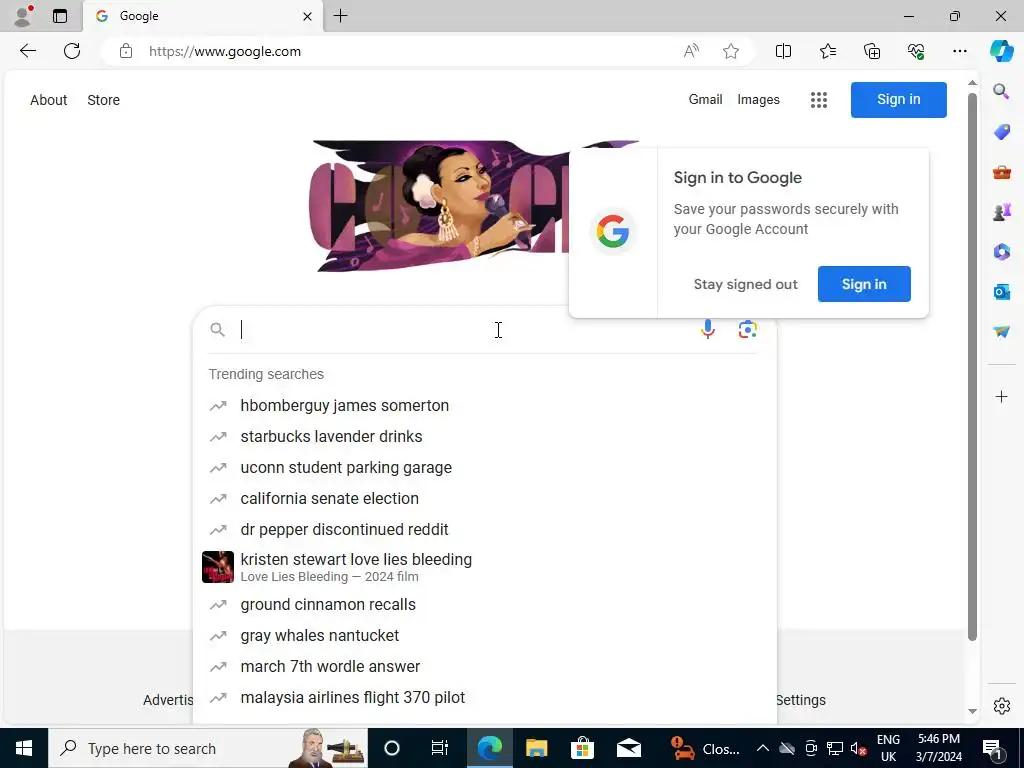Viewport: 1024px width, 768px height.
Task: Open the sidebar Search icon
Action: coord(1001,91)
